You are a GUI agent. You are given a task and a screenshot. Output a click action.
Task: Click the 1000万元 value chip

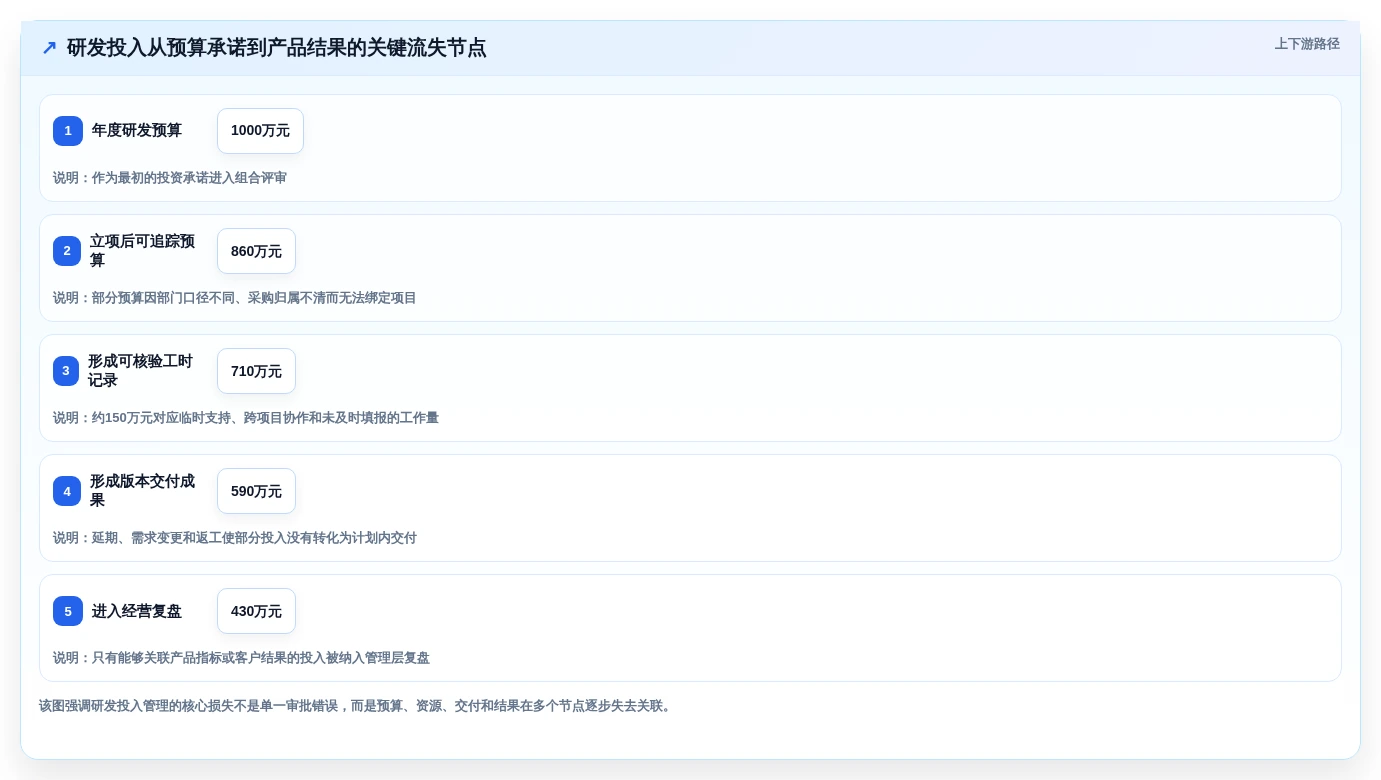[260, 131]
